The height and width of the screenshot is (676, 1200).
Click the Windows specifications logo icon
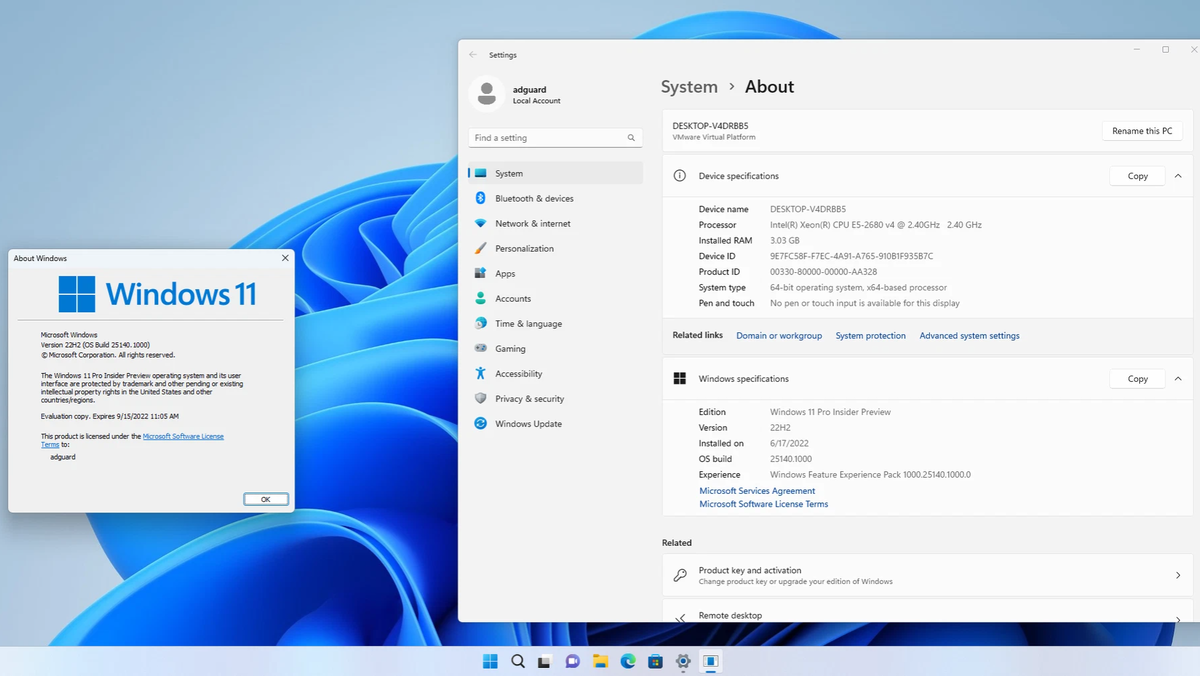click(x=680, y=379)
